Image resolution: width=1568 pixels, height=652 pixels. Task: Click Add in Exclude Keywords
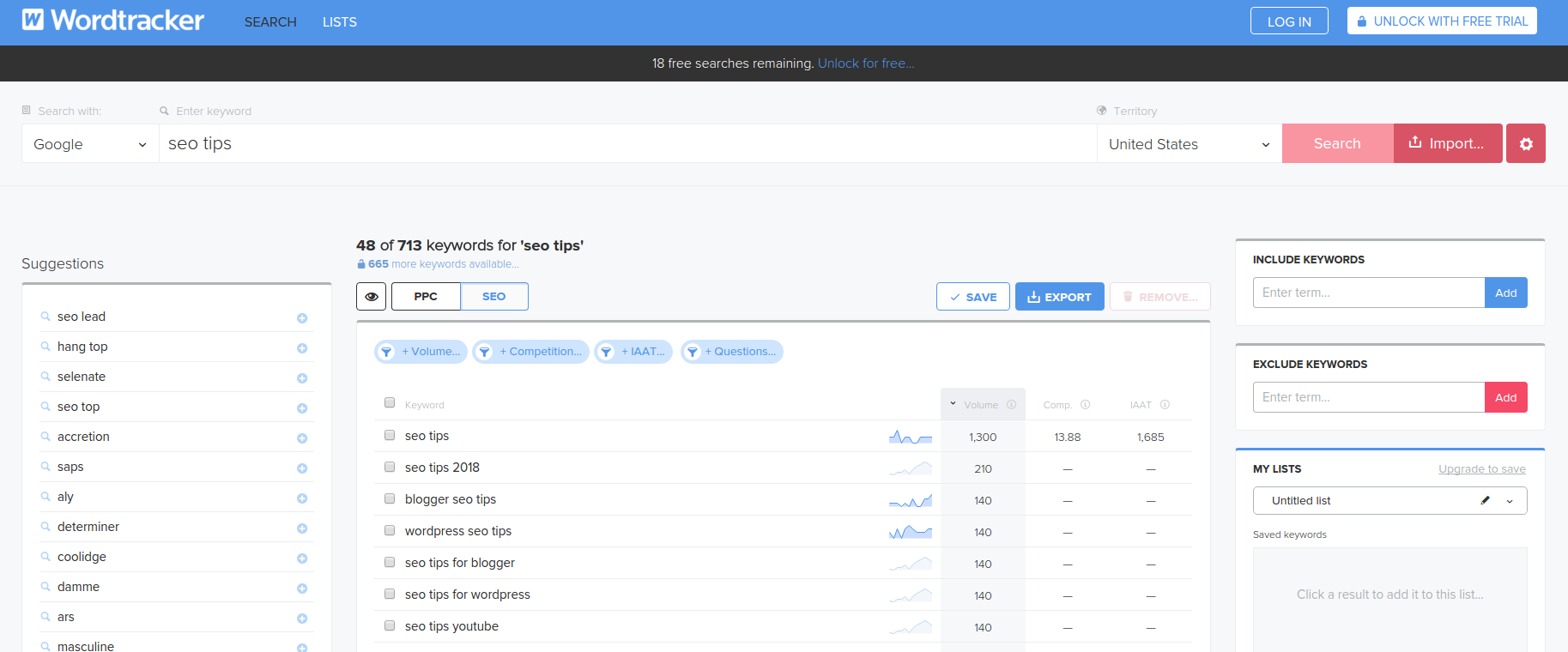pyautogui.click(x=1506, y=397)
